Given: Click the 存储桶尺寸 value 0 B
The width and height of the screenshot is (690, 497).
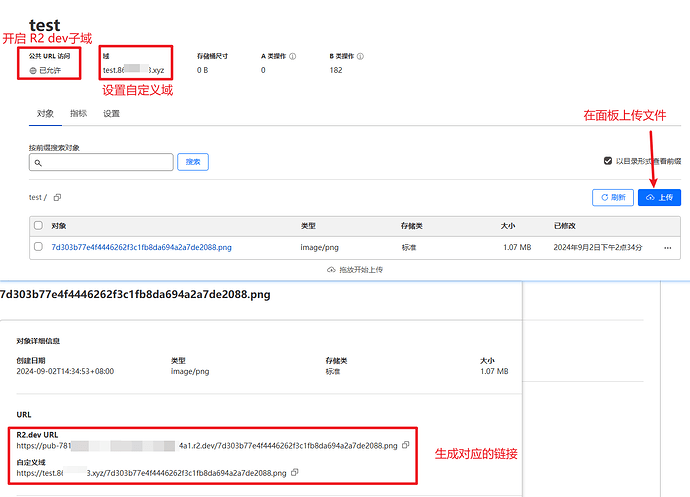Looking at the screenshot, I should (202, 70).
